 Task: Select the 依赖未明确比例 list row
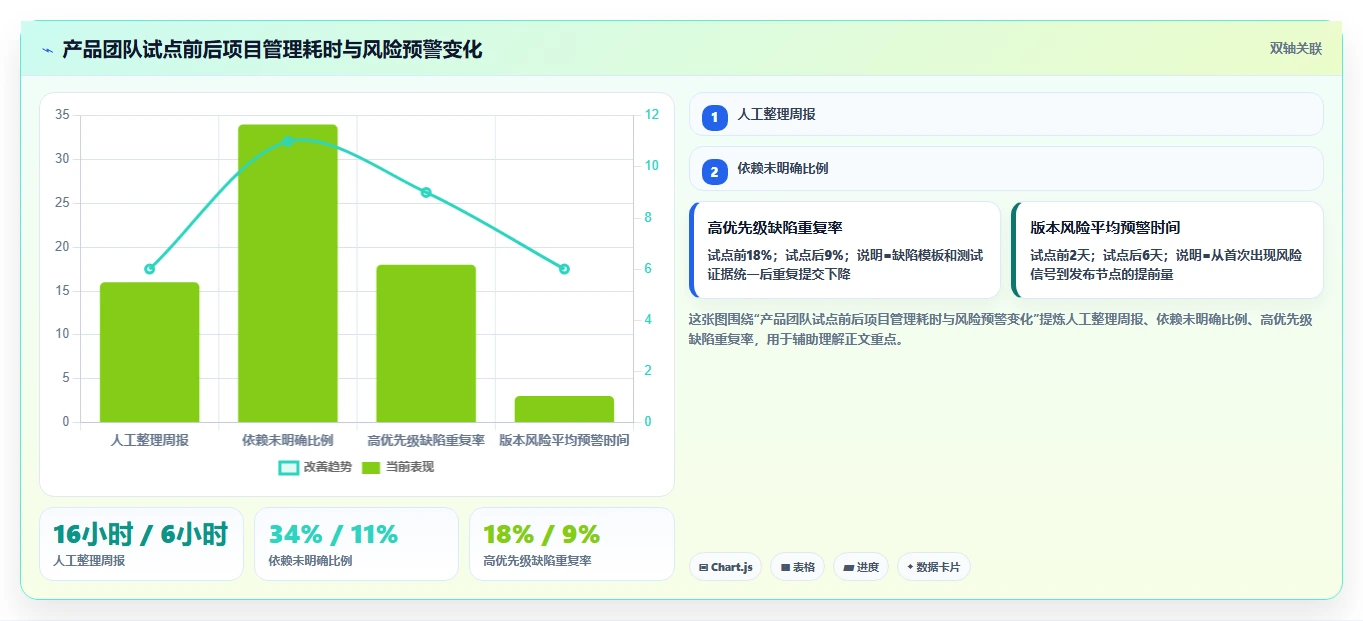tap(1006, 168)
